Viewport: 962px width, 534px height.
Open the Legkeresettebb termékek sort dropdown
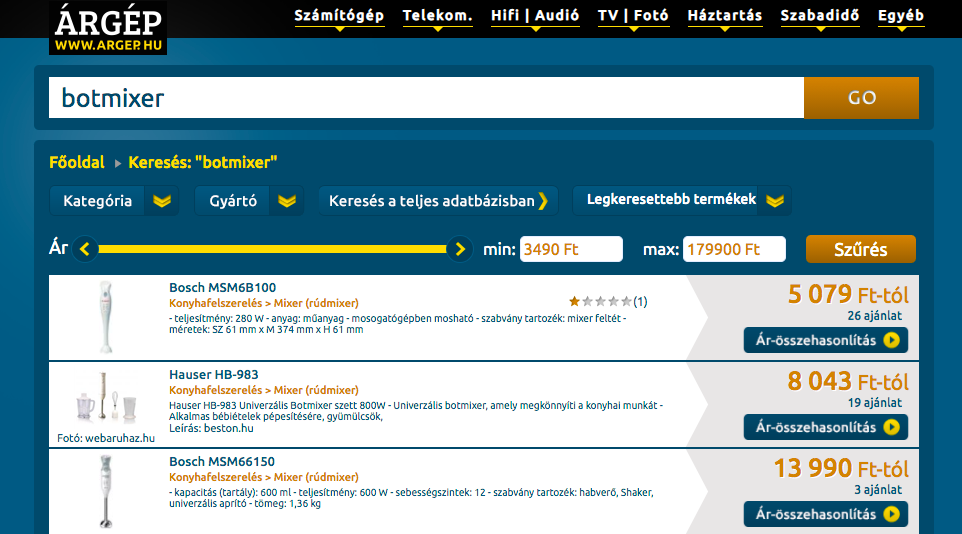pyautogui.click(x=682, y=200)
